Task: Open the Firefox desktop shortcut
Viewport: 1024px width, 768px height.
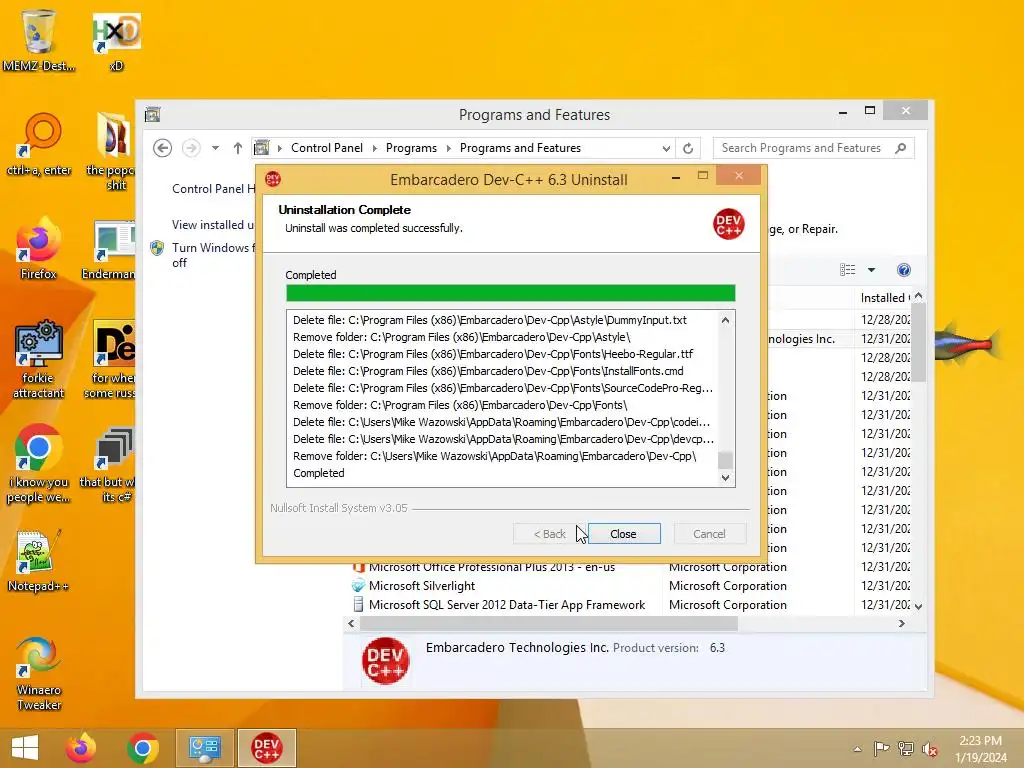Action: pyautogui.click(x=39, y=249)
